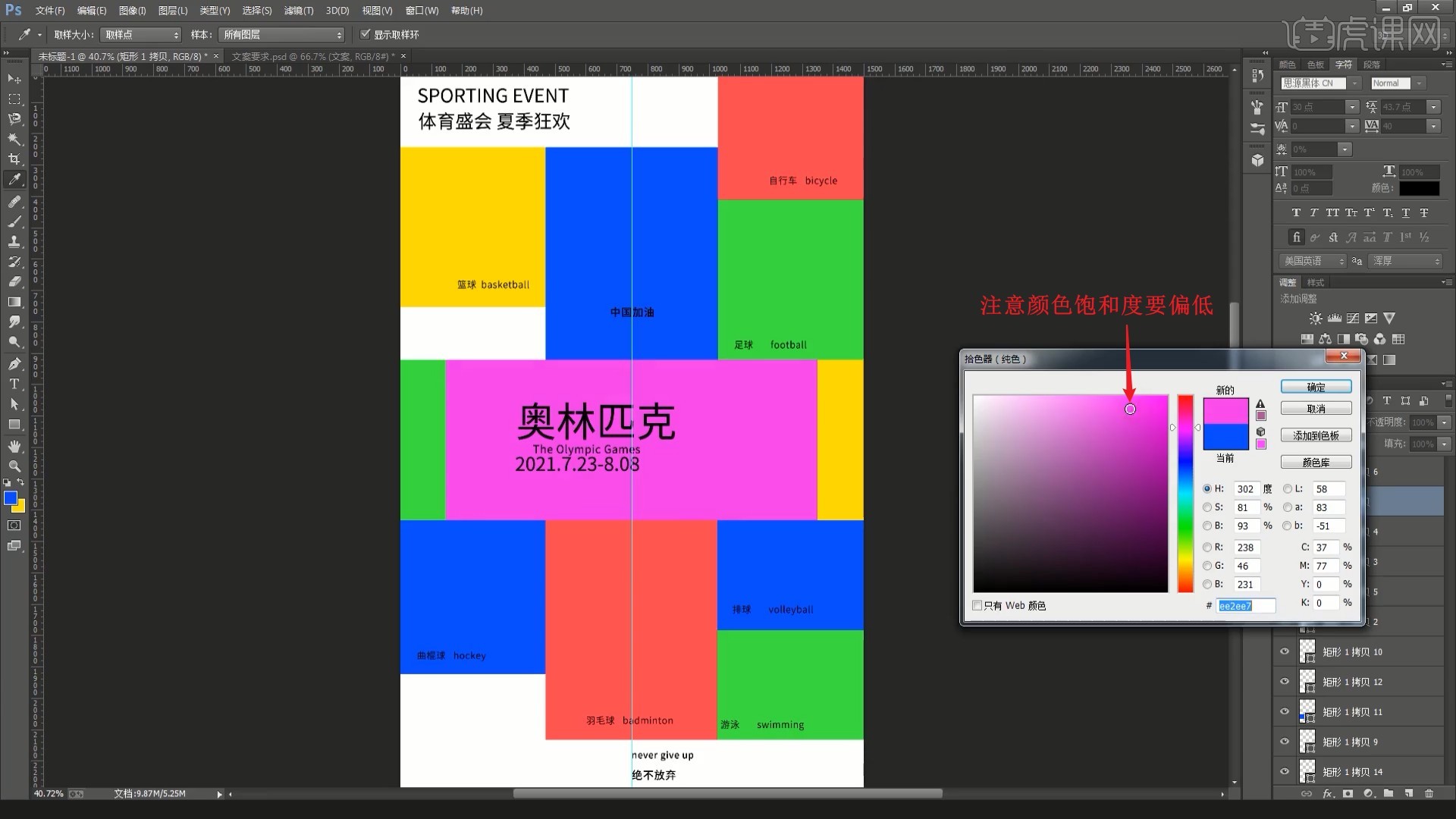Click the foreground color swatch
This screenshot has height=819, width=1456.
click(x=11, y=498)
